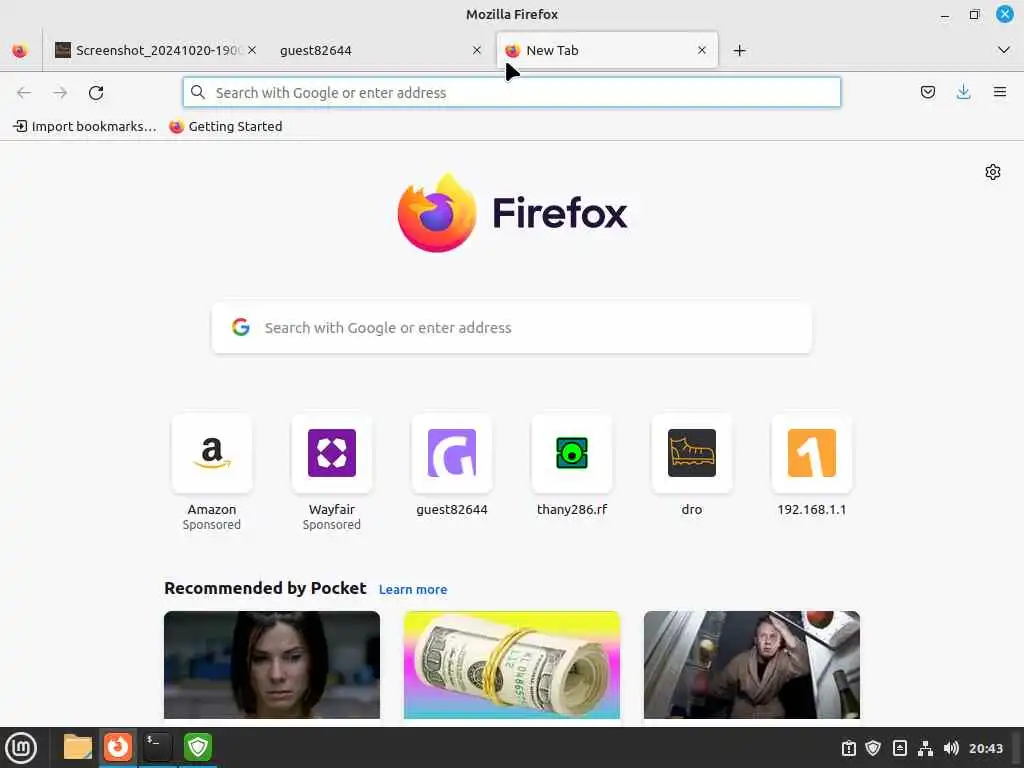Screen dimensions: 1024x768
Task: Click the magnifier icon in address bar
Action: tap(198, 92)
